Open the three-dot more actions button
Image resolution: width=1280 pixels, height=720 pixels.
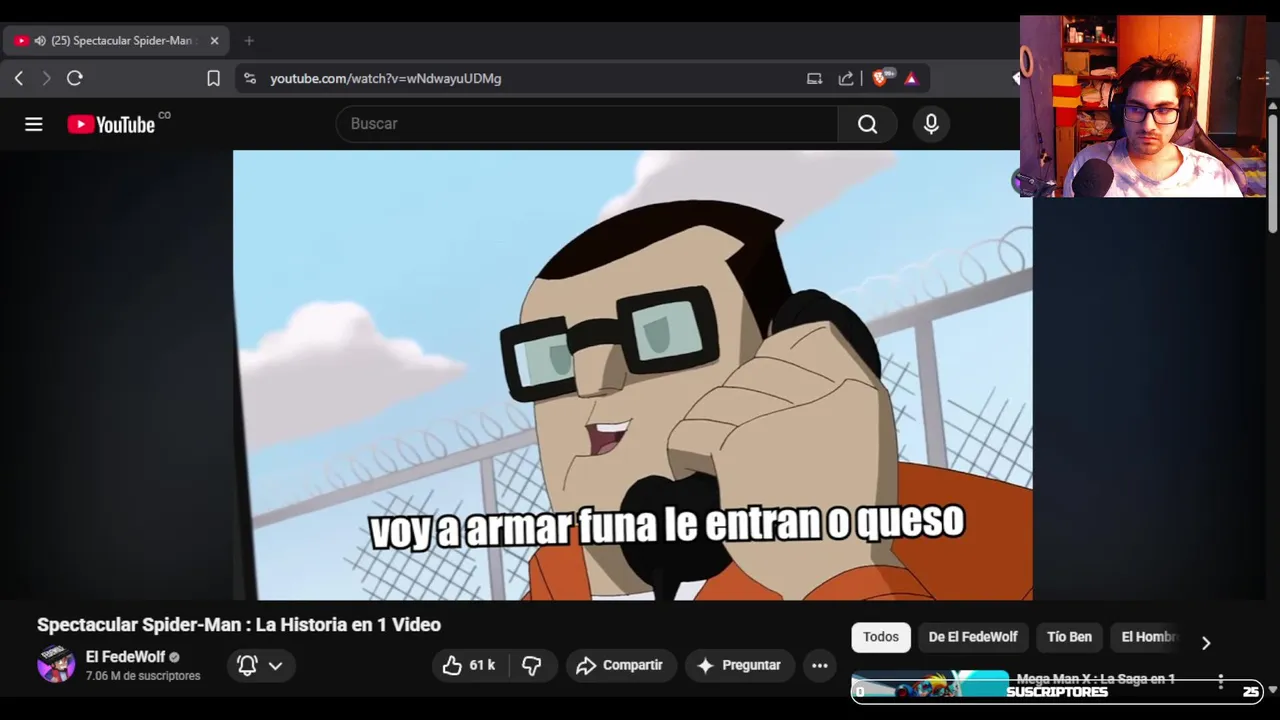tap(819, 665)
